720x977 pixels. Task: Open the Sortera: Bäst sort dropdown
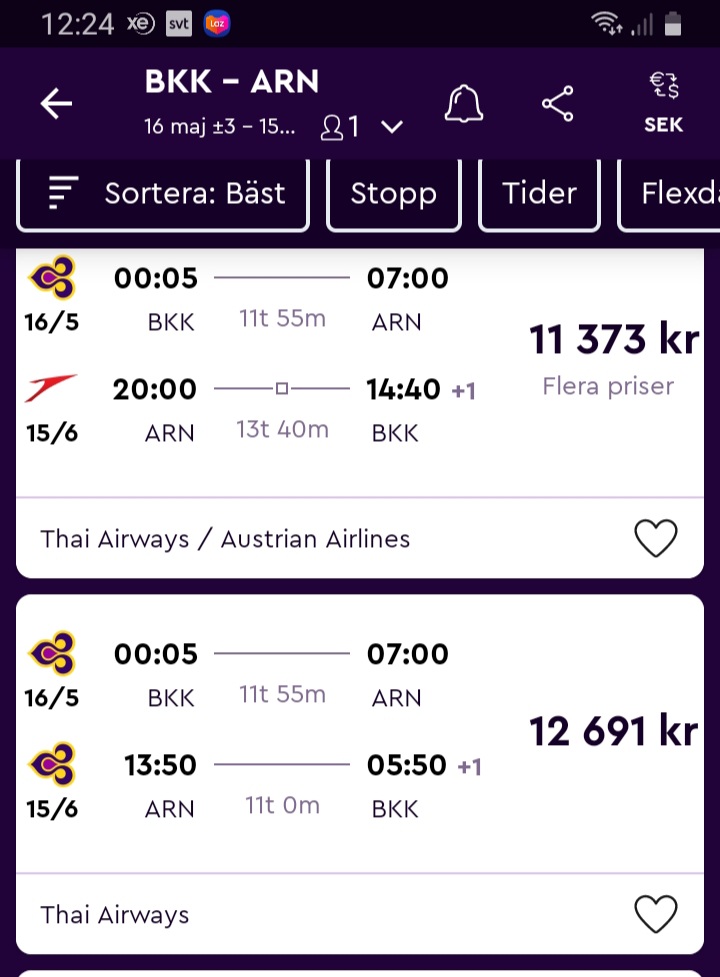(165, 193)
